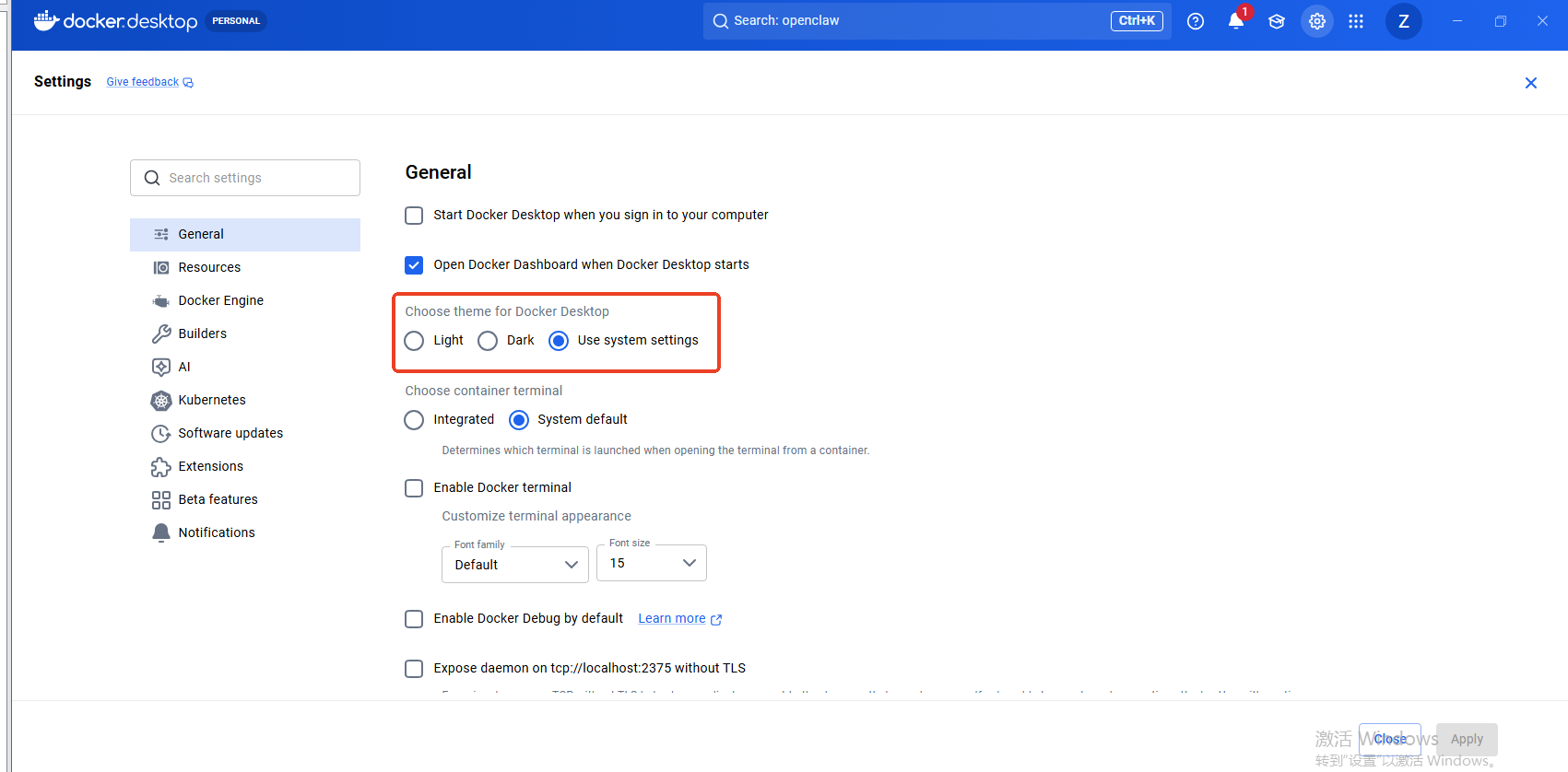Viewport: 1568px width, 772px height.
Task: Tick Enable Docker terminal checkbox
Action: (x=414, y=488)
